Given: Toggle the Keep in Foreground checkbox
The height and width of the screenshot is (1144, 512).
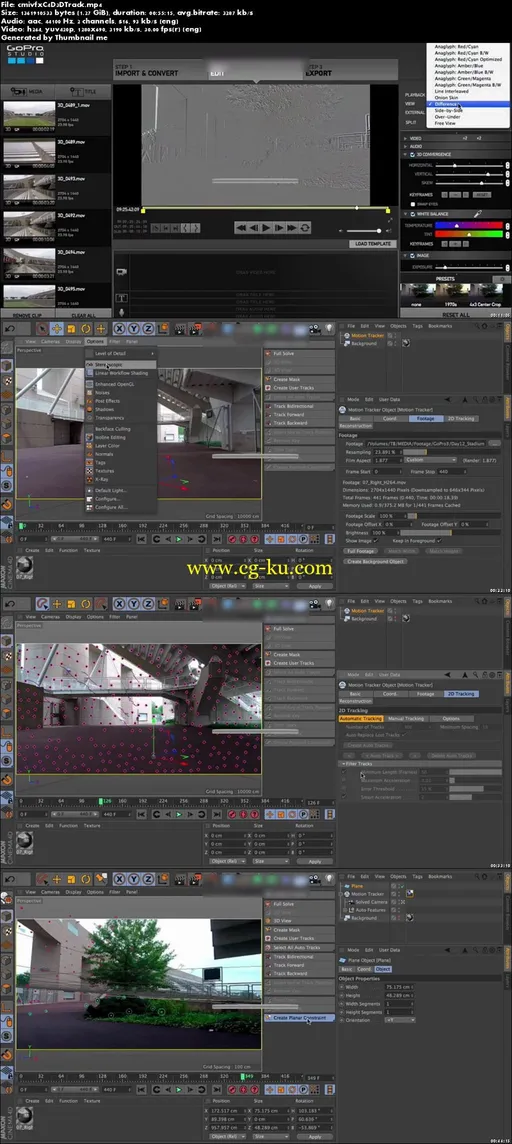Looking at the screenshot, I should (439, 541).
